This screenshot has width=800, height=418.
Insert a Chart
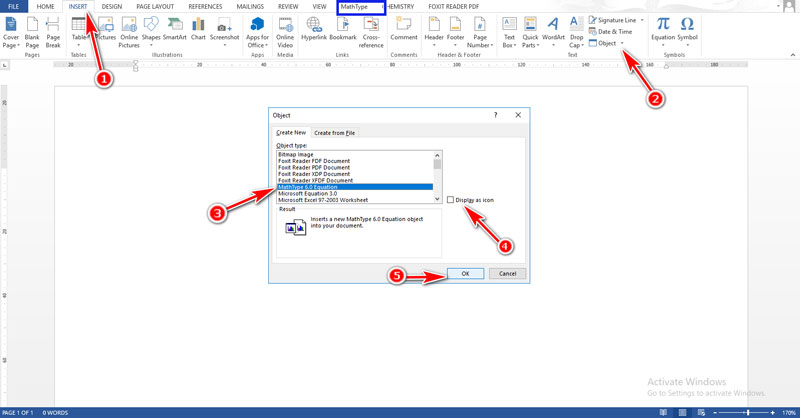[198, 29]
